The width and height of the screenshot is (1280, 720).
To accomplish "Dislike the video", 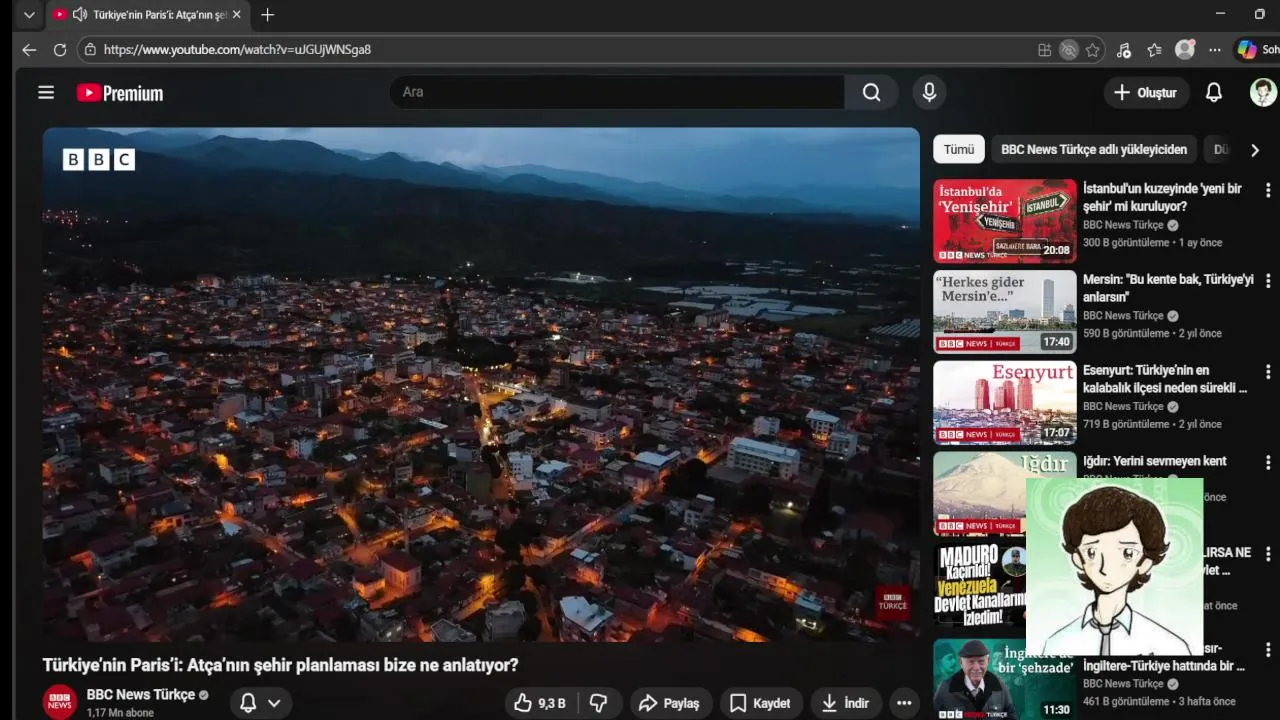I will pyautogui.click(x=599, y=703).
